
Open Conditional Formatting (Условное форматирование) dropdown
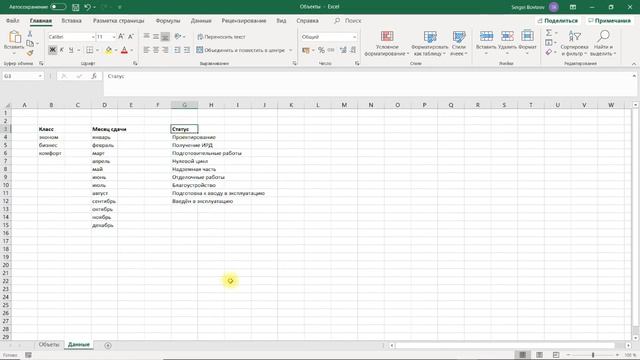point(387,43)
